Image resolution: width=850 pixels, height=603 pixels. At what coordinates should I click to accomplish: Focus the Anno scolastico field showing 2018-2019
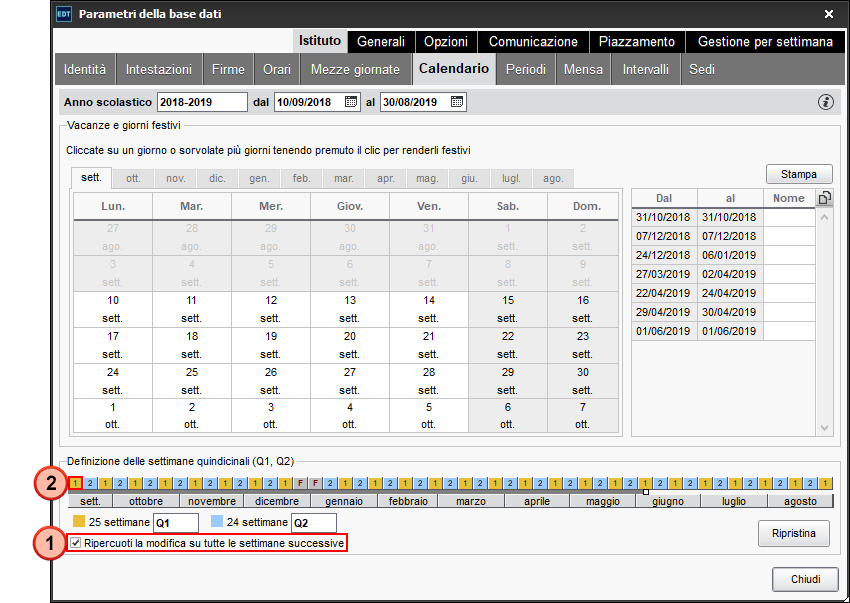[202, 102]
